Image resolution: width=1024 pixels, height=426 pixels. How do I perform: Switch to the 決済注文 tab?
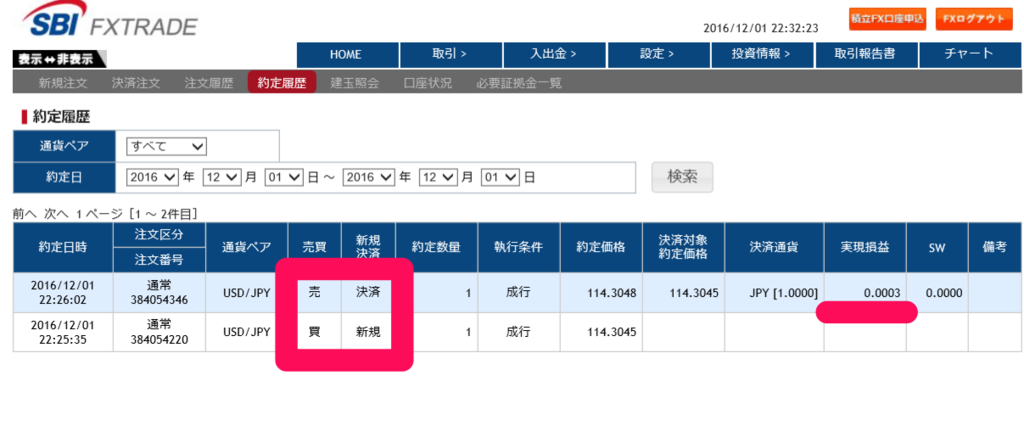point(136,84)
